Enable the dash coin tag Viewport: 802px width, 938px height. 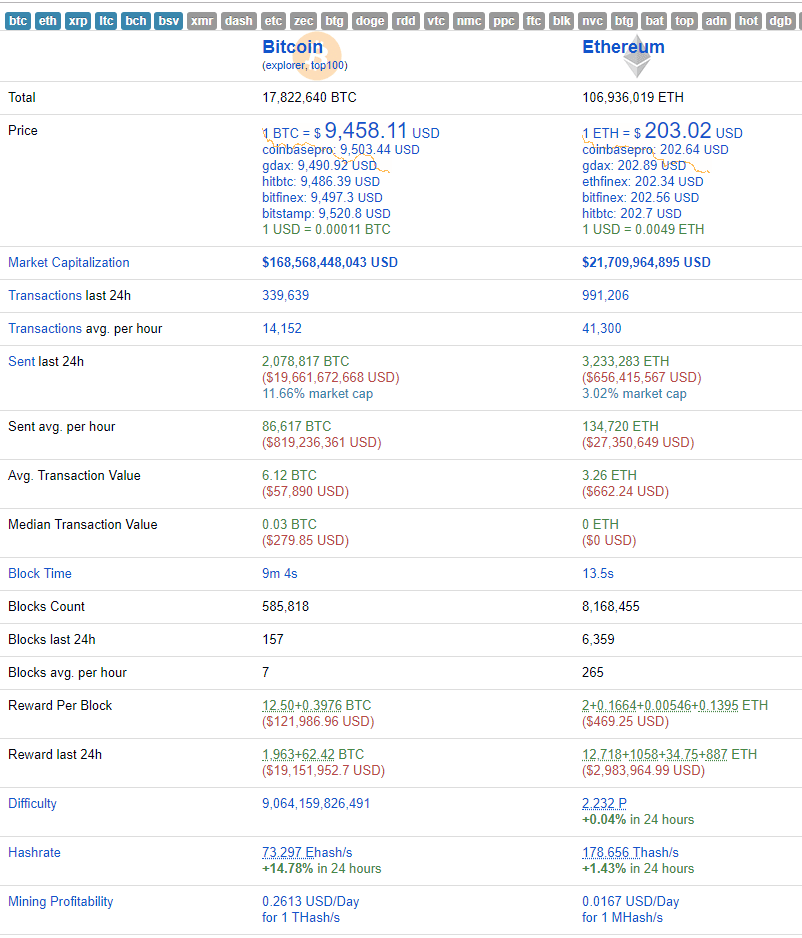pos(239,21)
